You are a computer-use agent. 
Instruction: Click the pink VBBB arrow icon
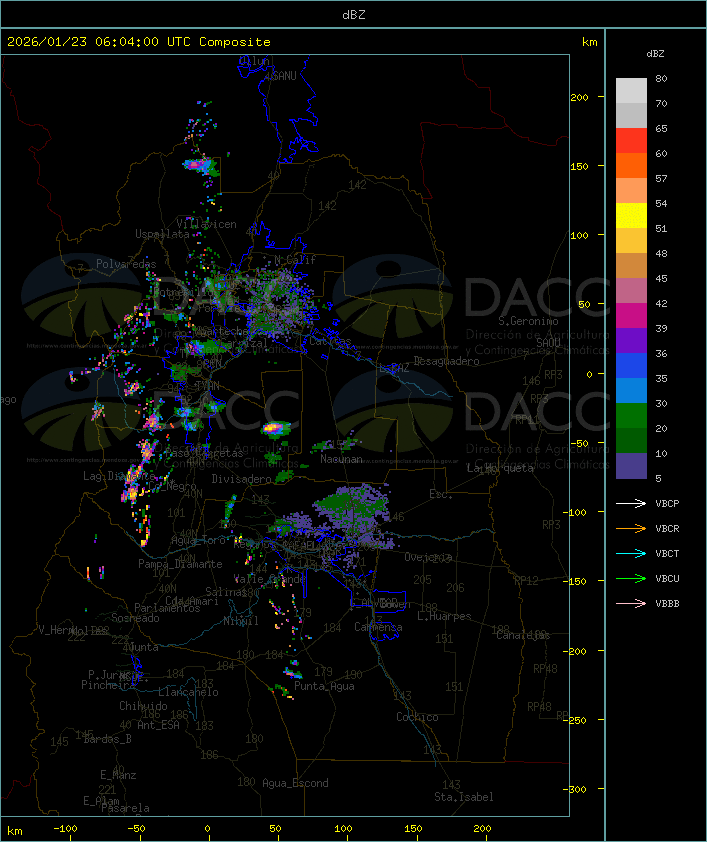click(x=631, y=603)
